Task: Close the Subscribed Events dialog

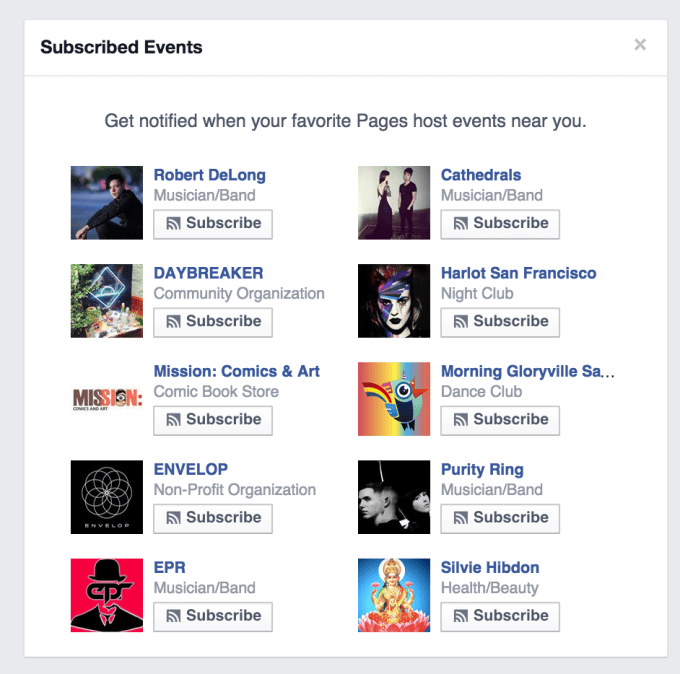Action: coord(640,45)
